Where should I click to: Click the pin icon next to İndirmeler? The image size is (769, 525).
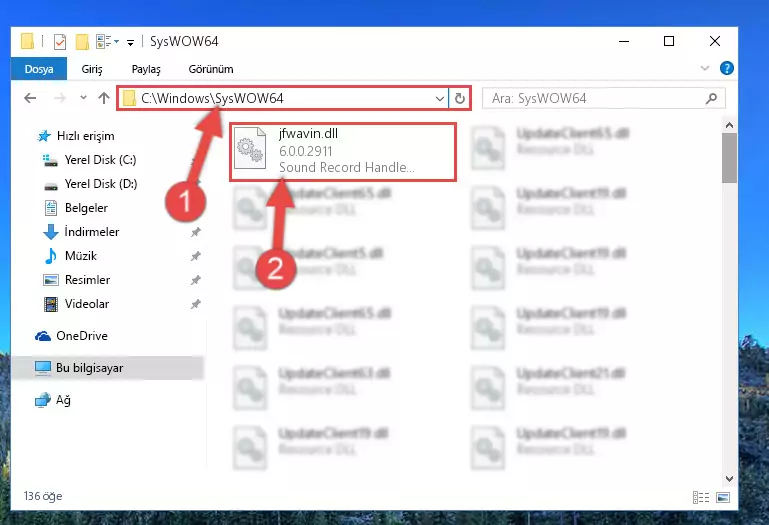pyautogui.click(x=196, y=232)
